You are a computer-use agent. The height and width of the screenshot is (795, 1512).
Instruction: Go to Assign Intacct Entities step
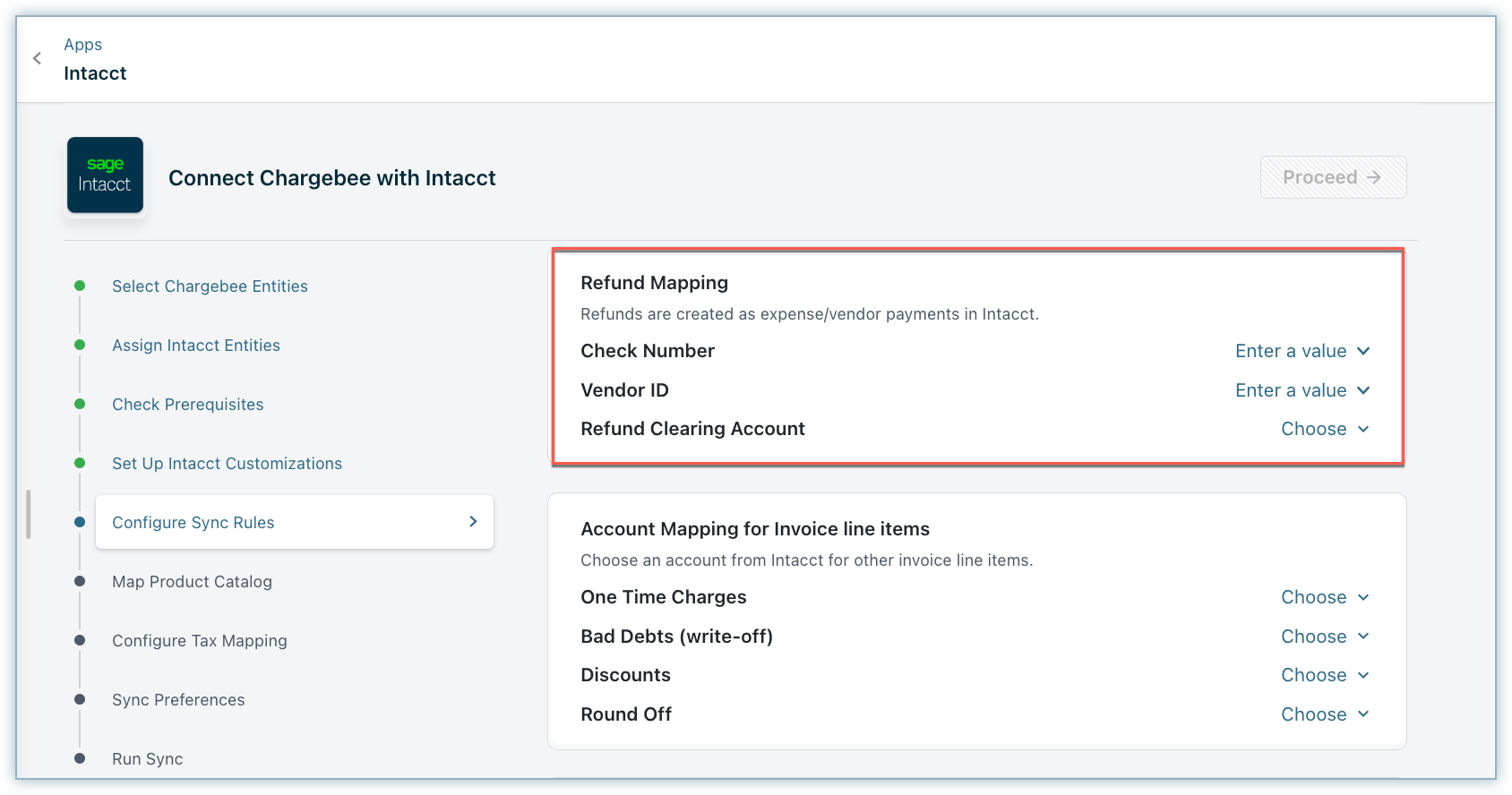click(195, 346)
